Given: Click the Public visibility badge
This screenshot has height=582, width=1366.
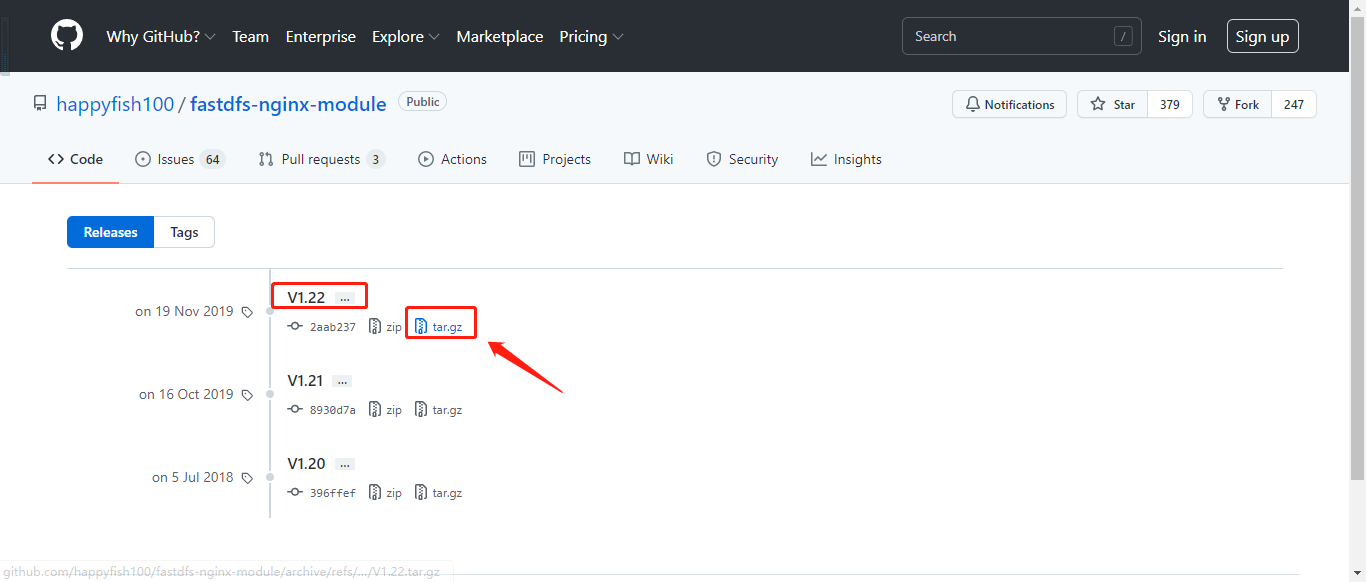Looking at the screenshot, I should pyautogui.click(x=422, y=102).
